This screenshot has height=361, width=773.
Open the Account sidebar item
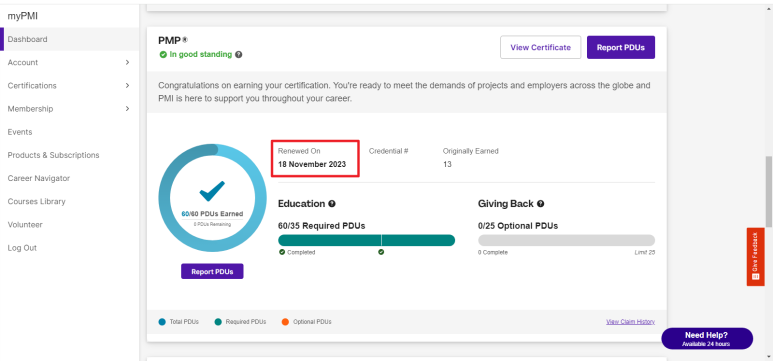point(23,63)
